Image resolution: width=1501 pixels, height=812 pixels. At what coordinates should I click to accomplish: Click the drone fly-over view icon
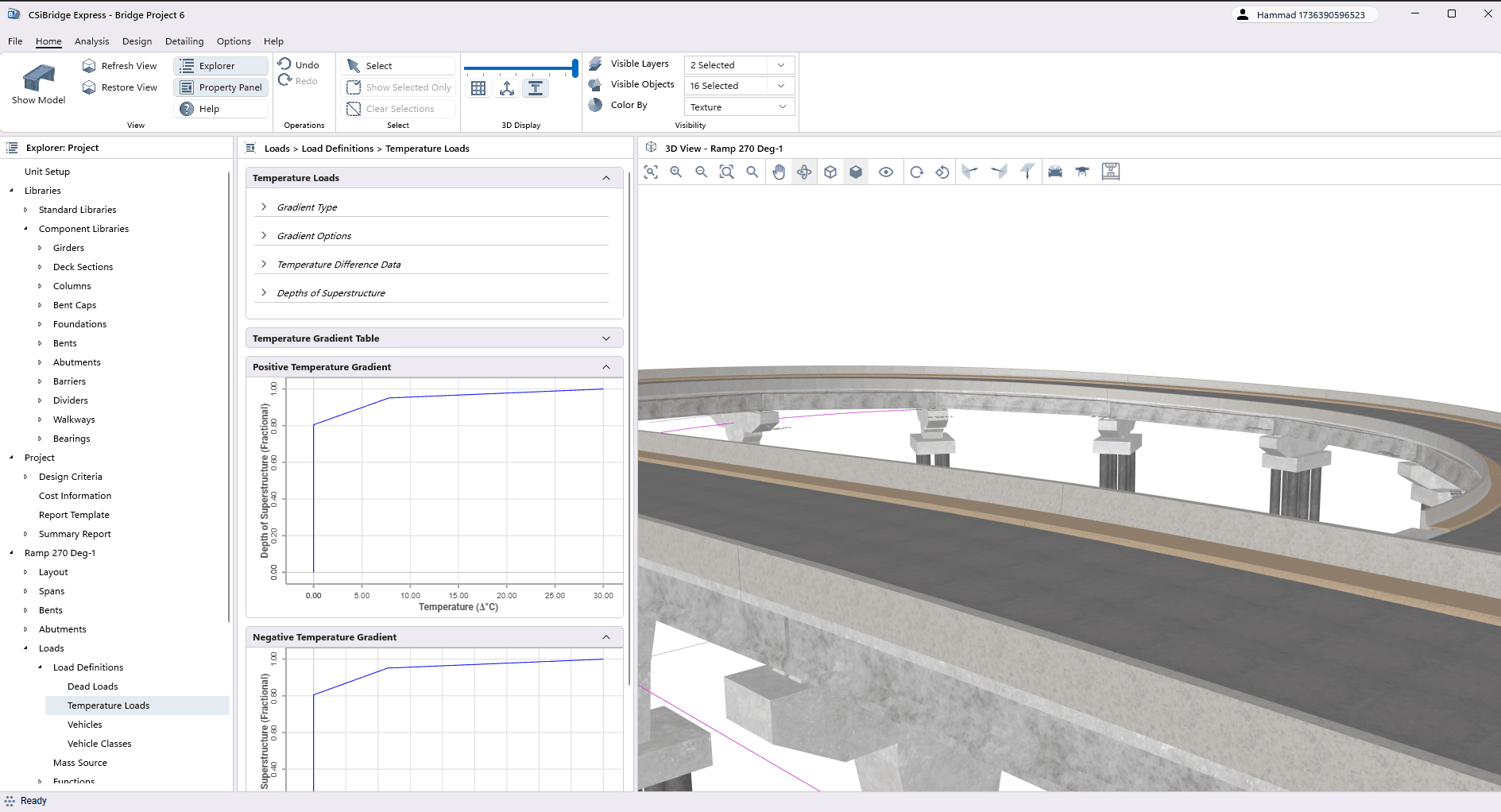click(x=1082, y=172)
